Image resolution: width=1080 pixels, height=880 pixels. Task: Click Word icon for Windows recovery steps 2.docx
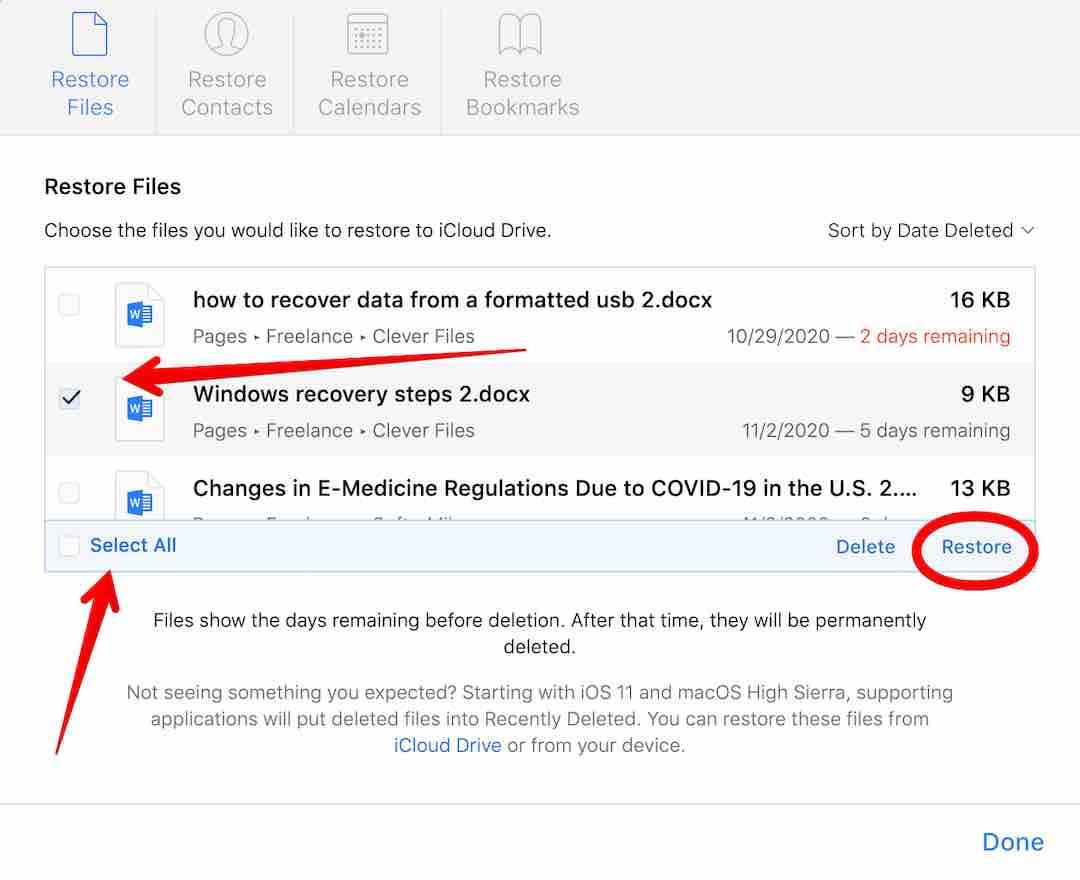[x=140, y=409]
